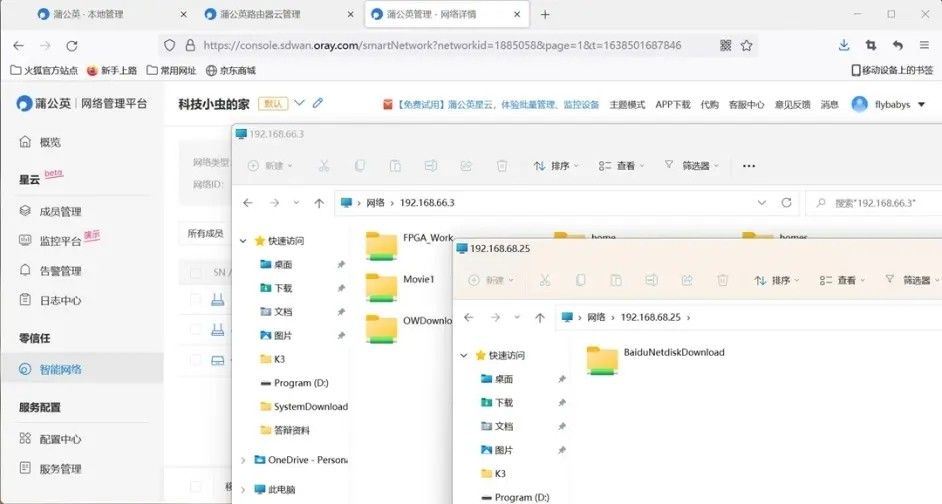The height and width of the screenshot is (504, 942).
Task: Expand the OneDrive tree node
Action: coord(243,460)
